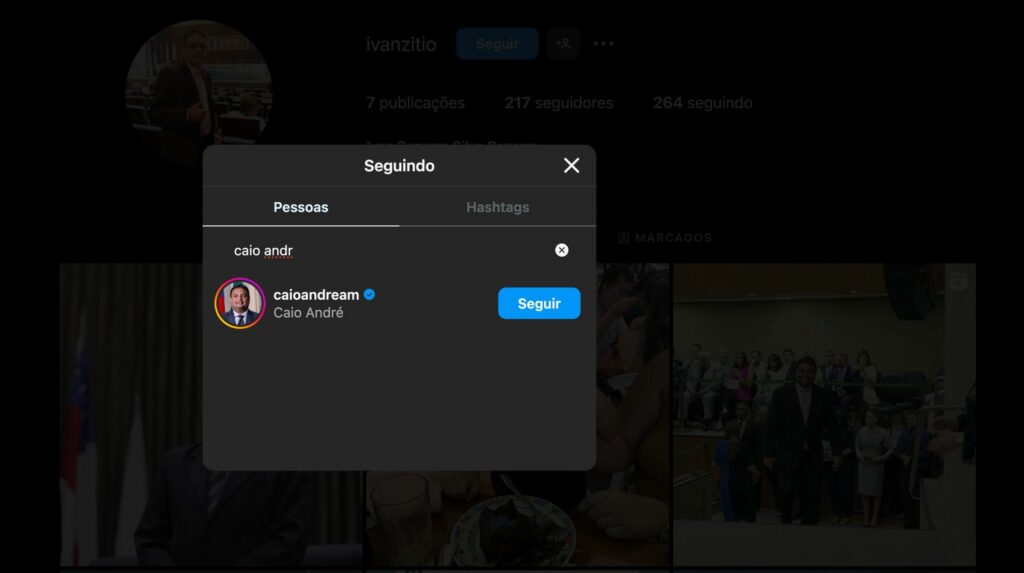Viewport: 1024px width, 573px height.
Task: Open the post thumbnail with flags
Action: point(130,415)
